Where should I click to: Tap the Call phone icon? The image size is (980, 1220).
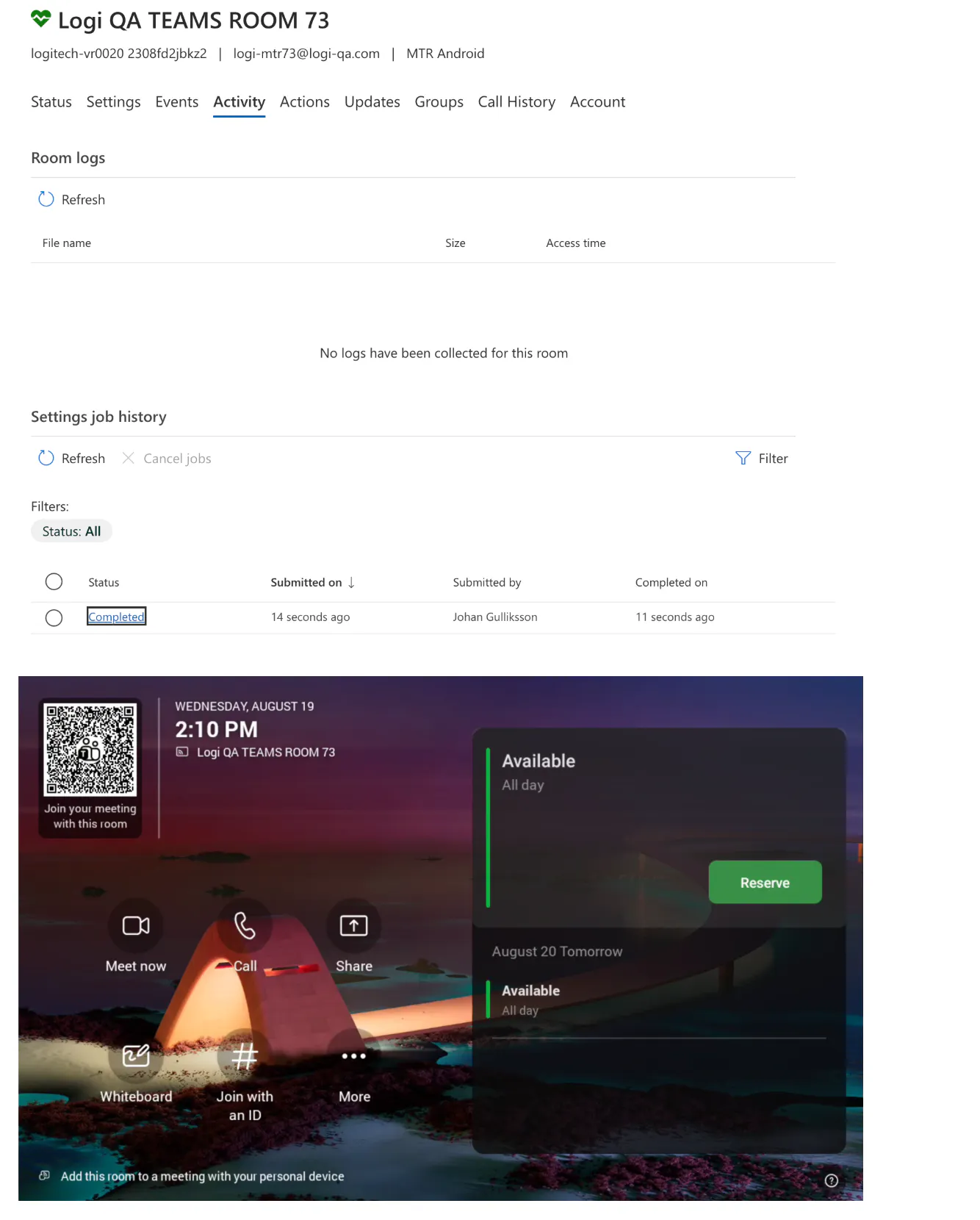click(x=245, y=925)
